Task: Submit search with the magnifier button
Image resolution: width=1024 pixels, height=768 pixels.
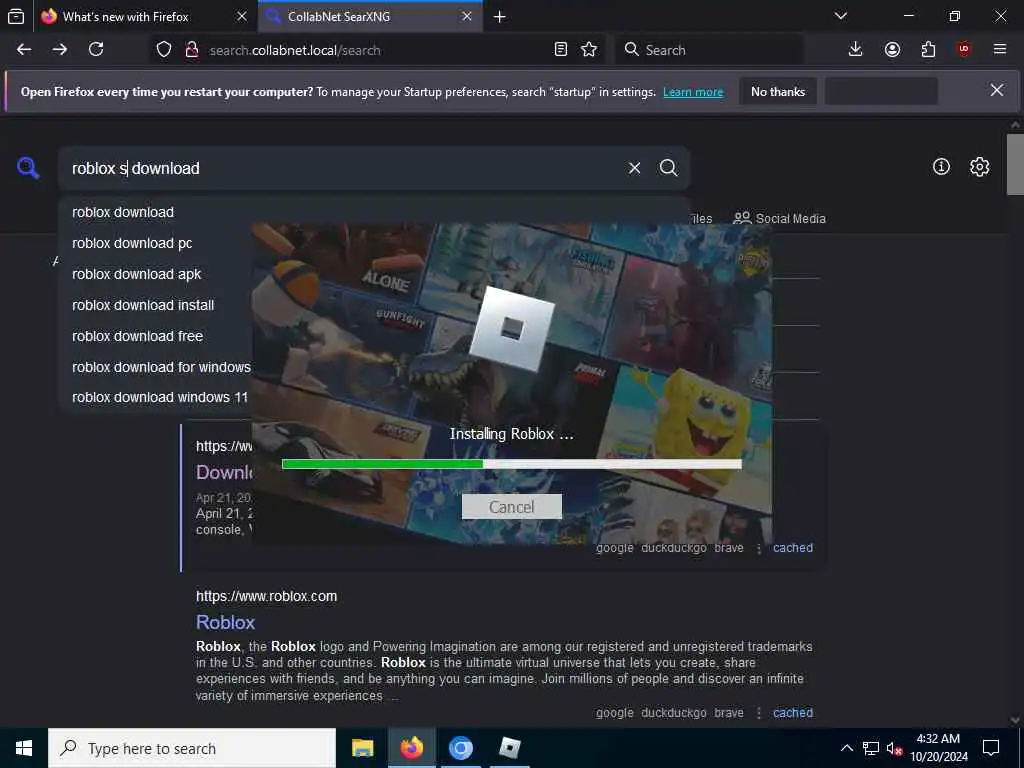Action: point(668,168)
